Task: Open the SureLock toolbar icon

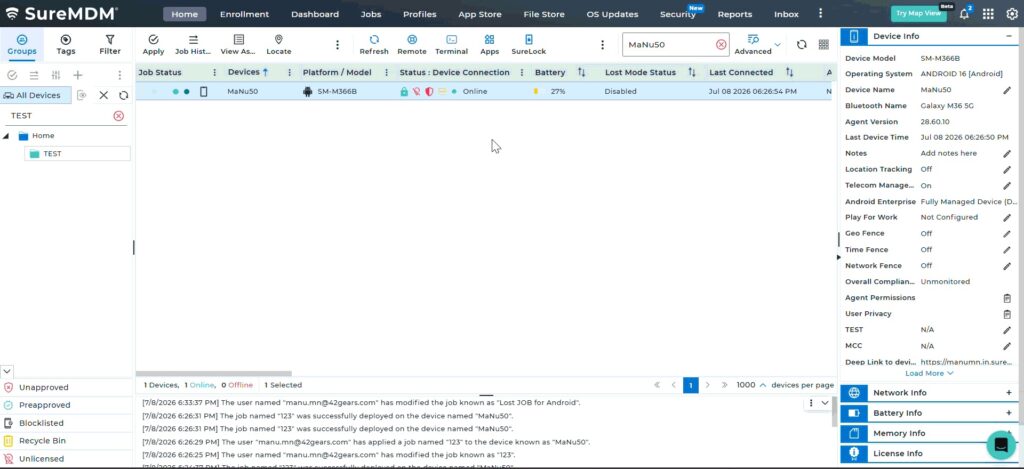Action: pyautogui.click(x=528, y=44)
